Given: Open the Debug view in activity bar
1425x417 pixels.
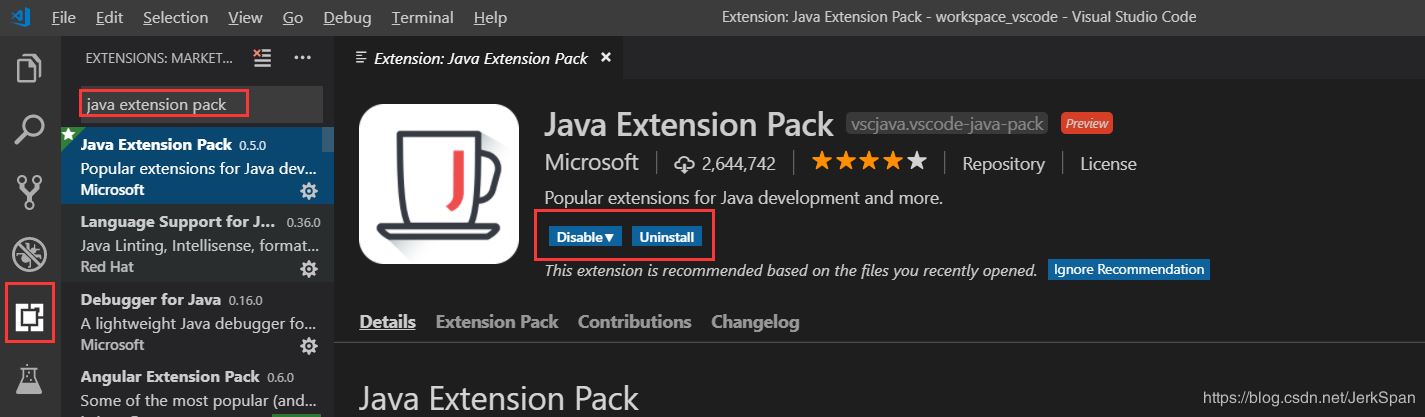Looking at the screenshot, I should tap(30, 255).
